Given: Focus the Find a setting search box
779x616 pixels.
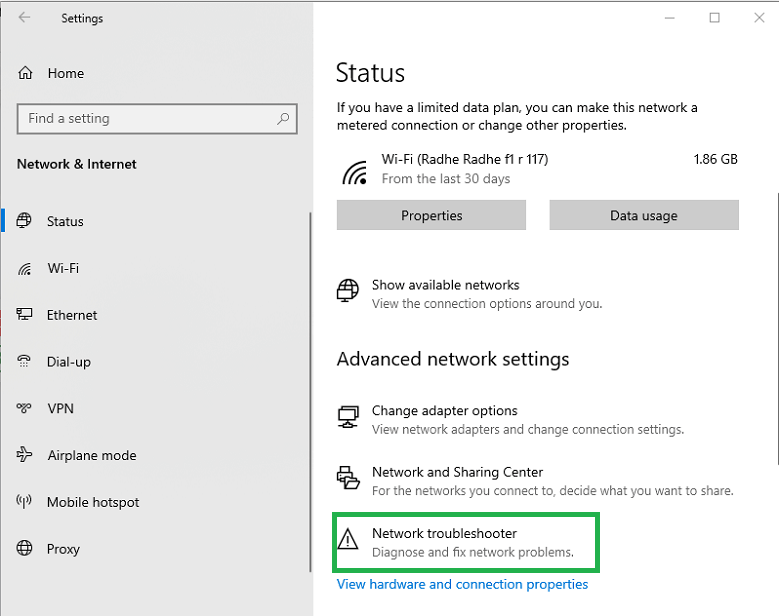Looking at the screenshot, I should (157, 119).
